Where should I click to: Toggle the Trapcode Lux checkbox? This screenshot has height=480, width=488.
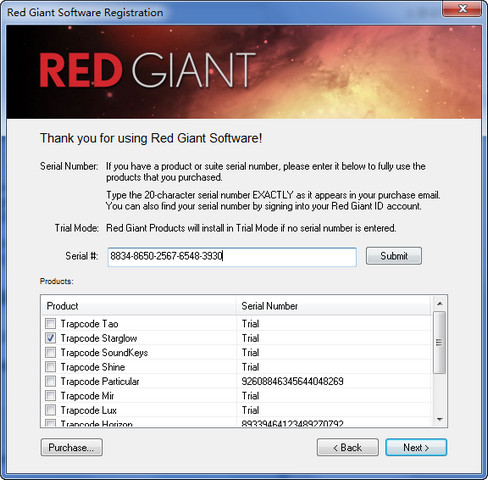[x=50, y=410]
